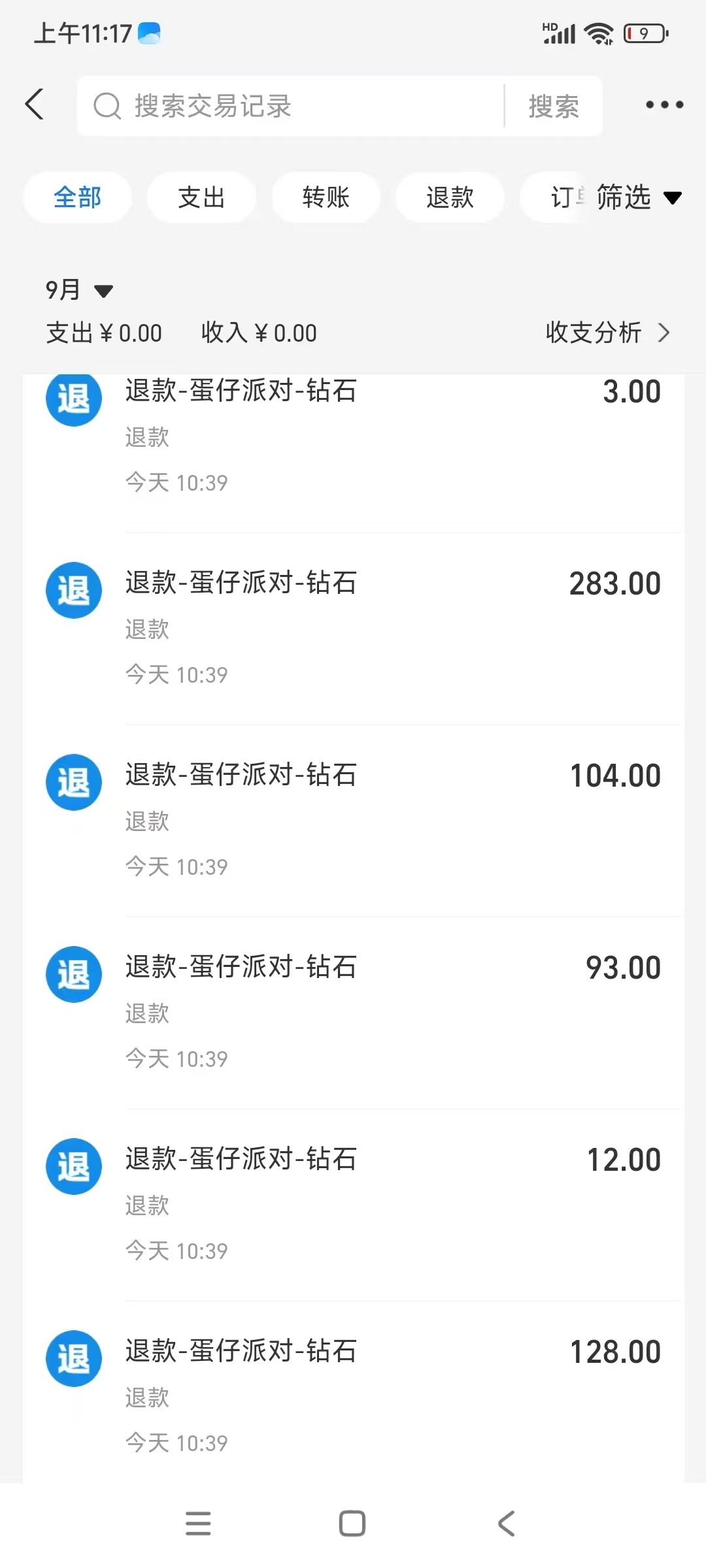The height and width of the screenshot is (1568, 706).
Task: Tap refund icon of 283.00 transaction
Action: 74,590
